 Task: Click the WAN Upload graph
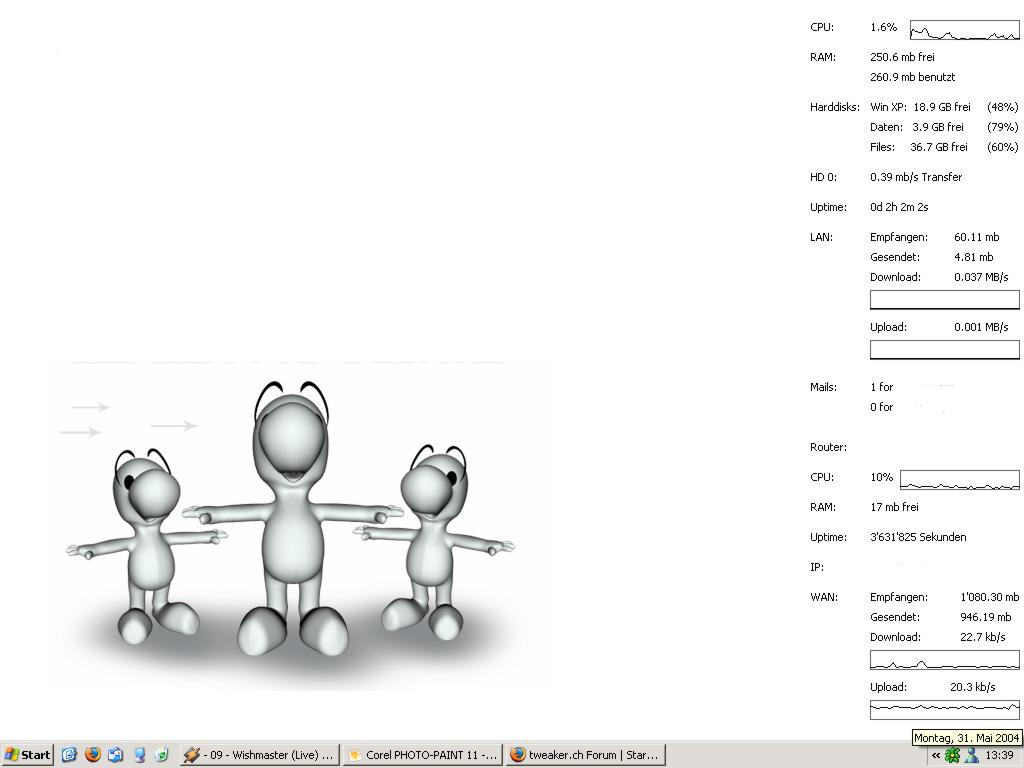click(x=944, y=710)
